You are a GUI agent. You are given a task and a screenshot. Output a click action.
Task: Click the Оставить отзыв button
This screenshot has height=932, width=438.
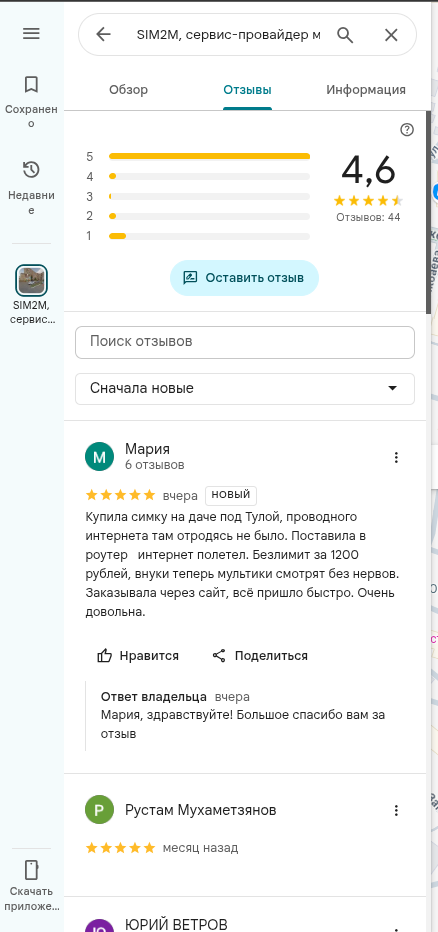pyautogui.click(x=244, y=278)
